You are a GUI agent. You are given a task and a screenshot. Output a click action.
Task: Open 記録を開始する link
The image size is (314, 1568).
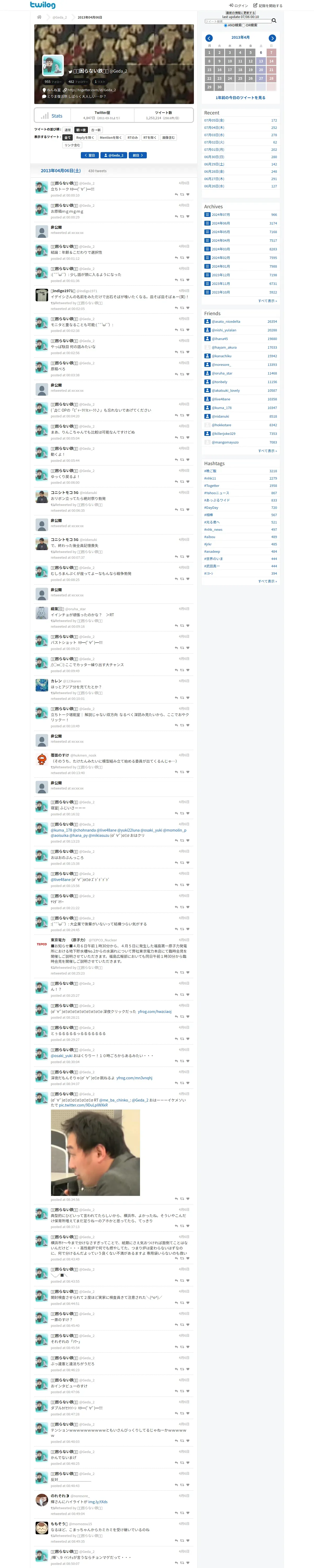point(268,5)
